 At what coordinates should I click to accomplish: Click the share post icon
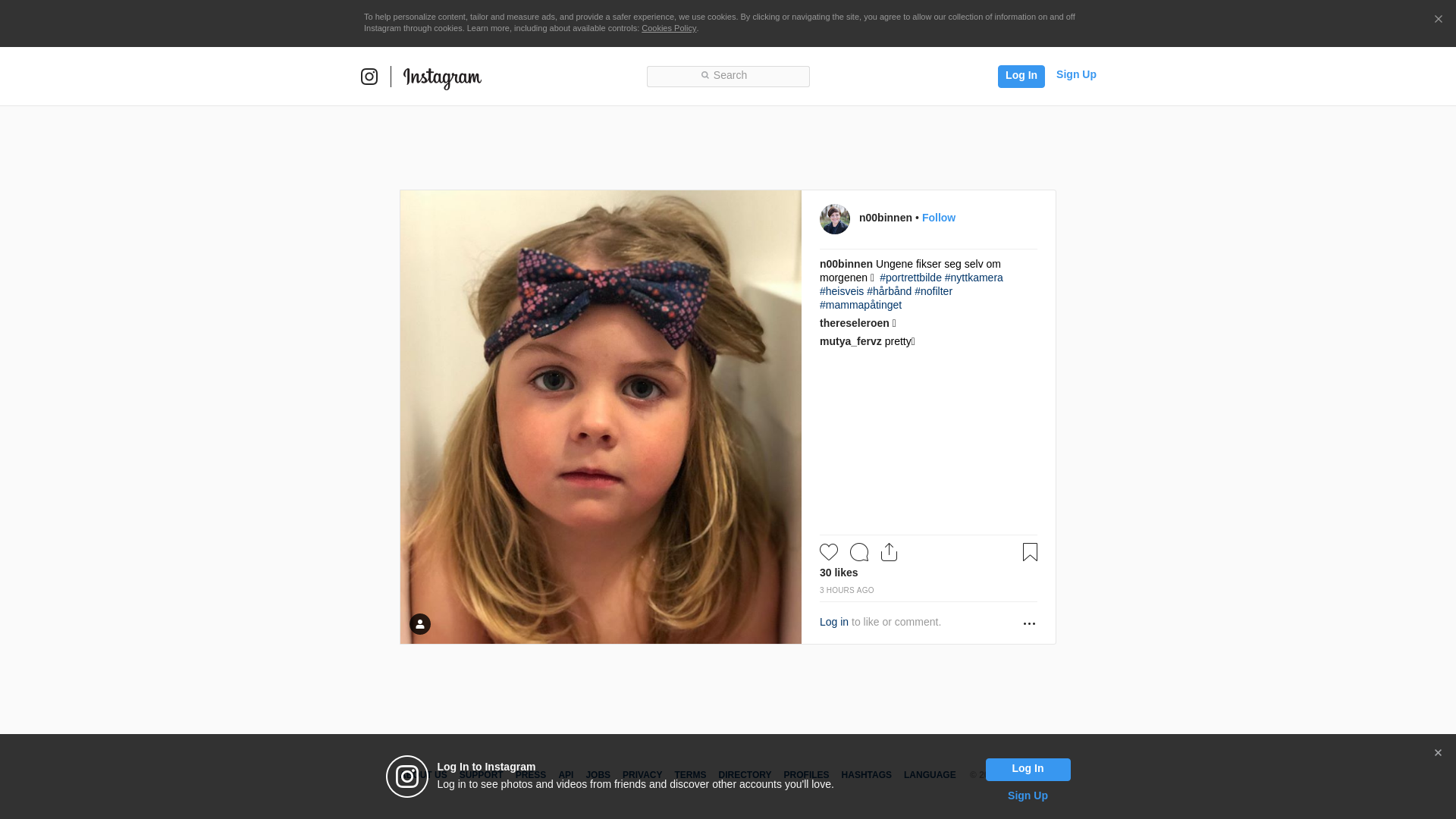click(889, 552)
